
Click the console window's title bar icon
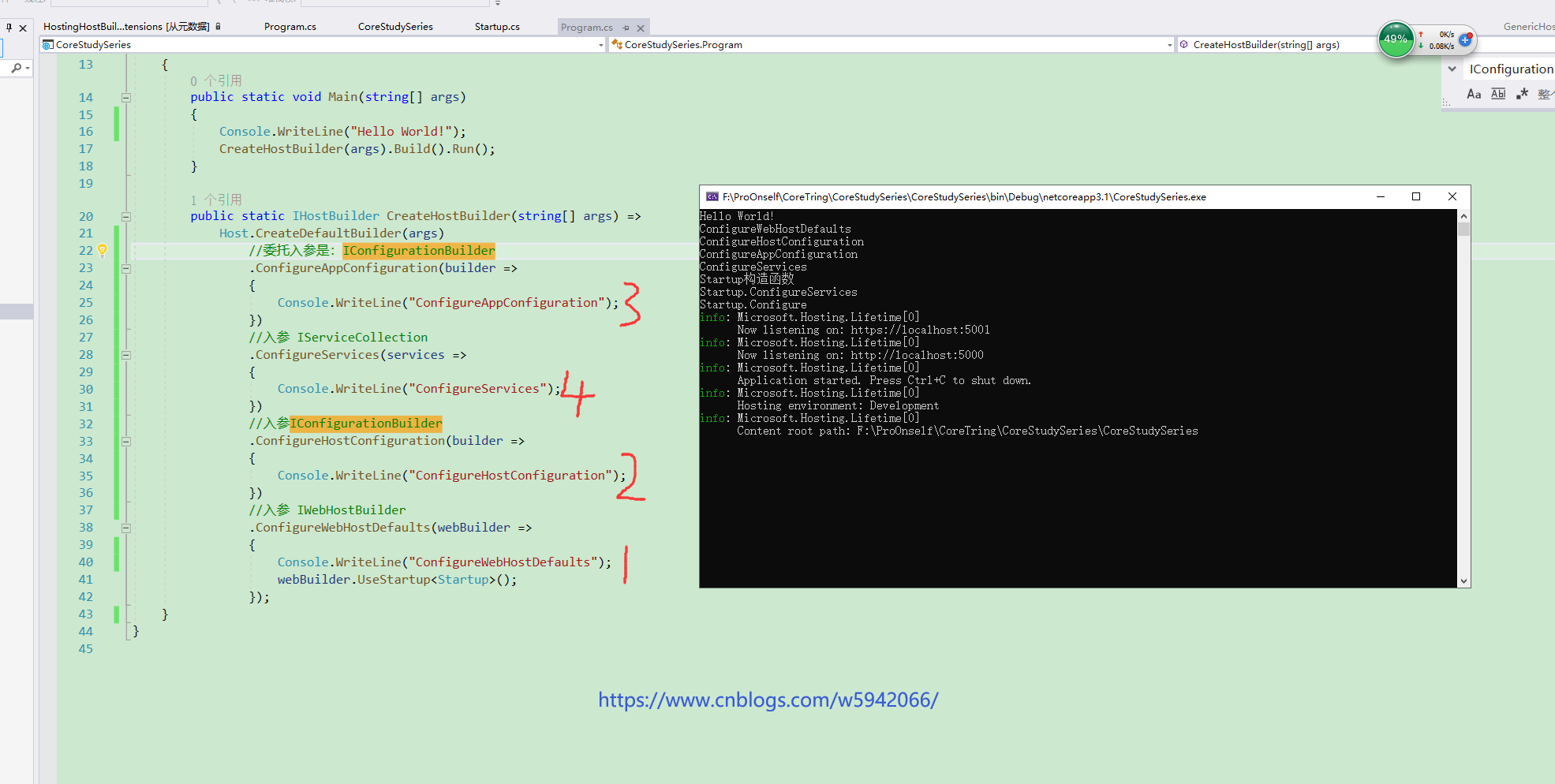[x=712, y=197]
